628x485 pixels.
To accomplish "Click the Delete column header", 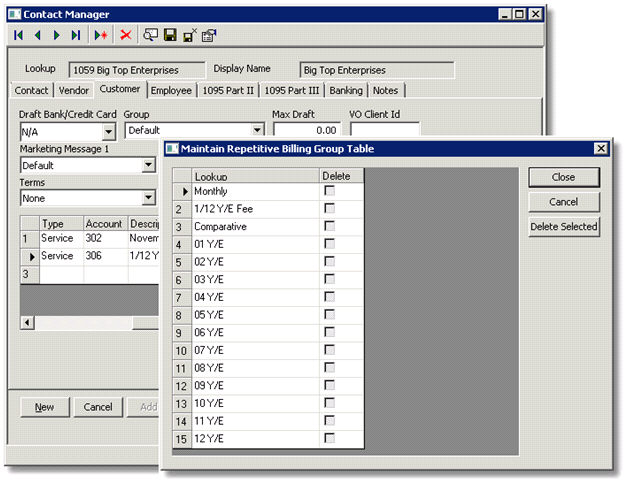I will [342, 176].
